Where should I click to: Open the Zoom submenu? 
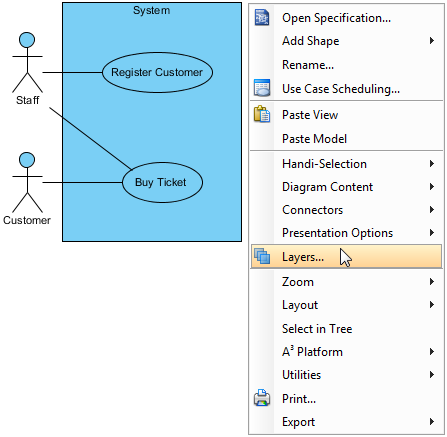(346, 282)
